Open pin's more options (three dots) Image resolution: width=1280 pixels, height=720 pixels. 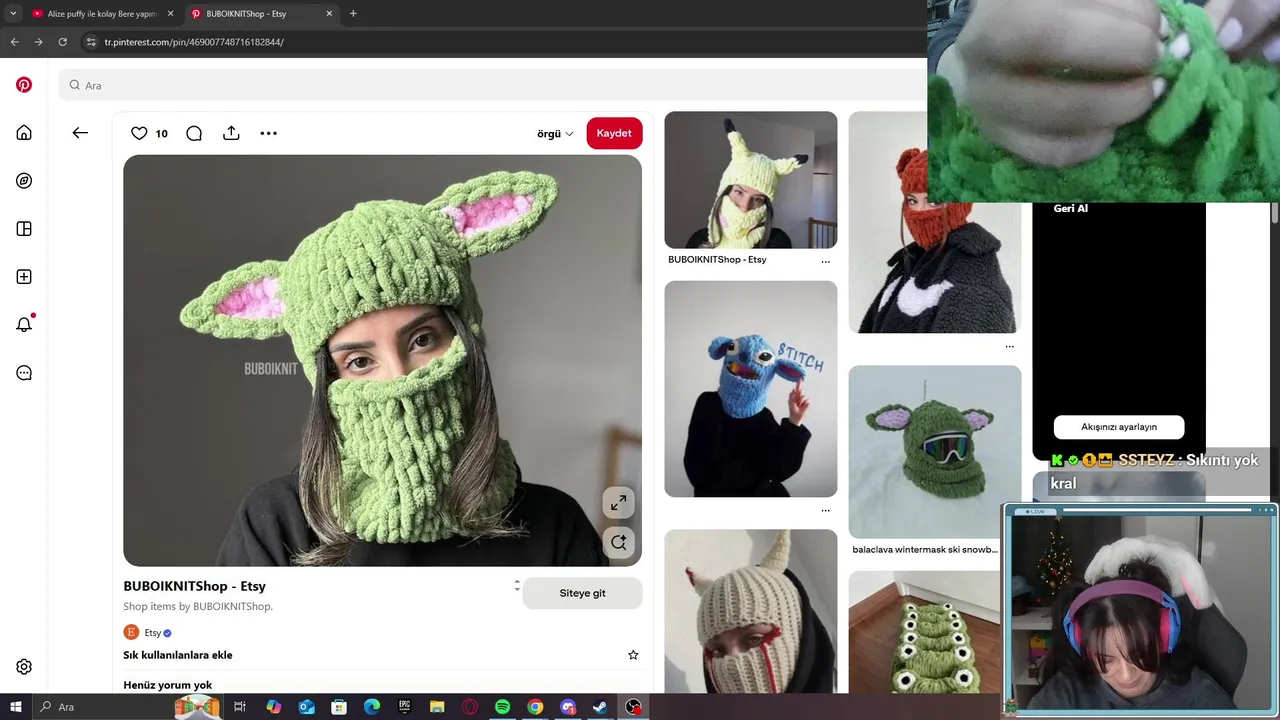coord(268,133)
